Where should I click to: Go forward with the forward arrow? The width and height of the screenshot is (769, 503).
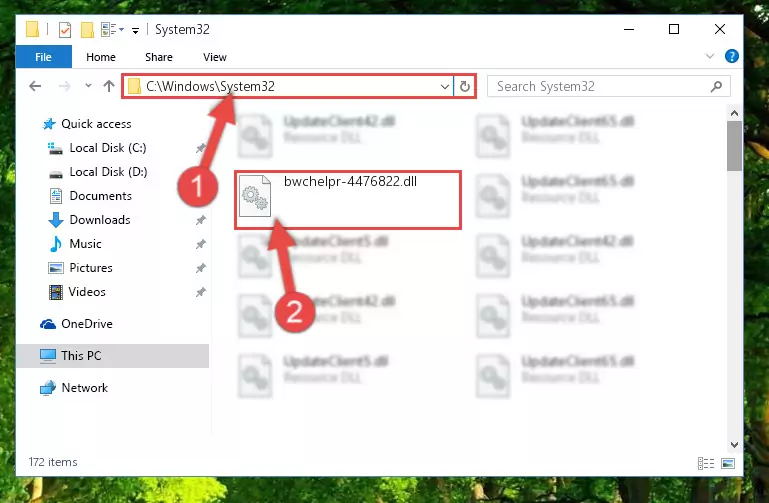pos(64,86)
